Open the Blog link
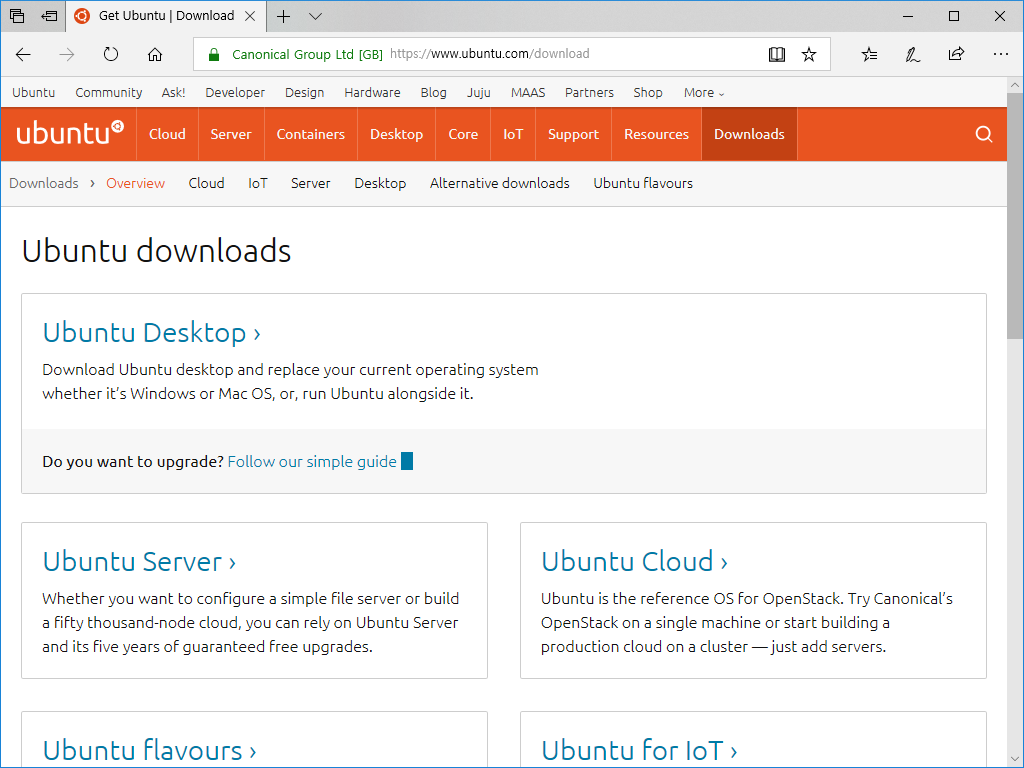This screenshot has height=768, width=1024. point(434,93)
